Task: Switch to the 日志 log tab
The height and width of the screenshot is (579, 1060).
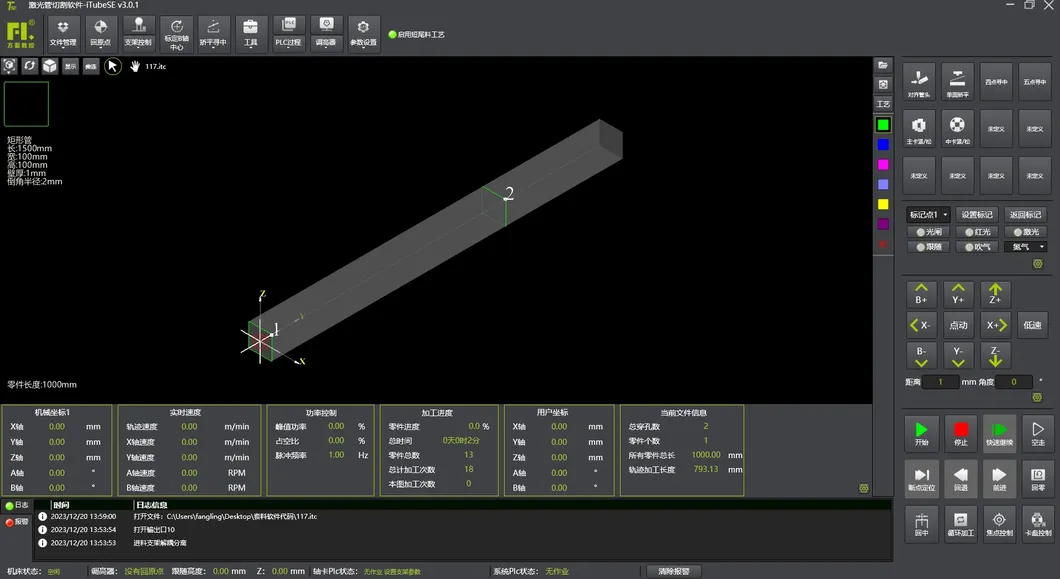Action: 17,505
